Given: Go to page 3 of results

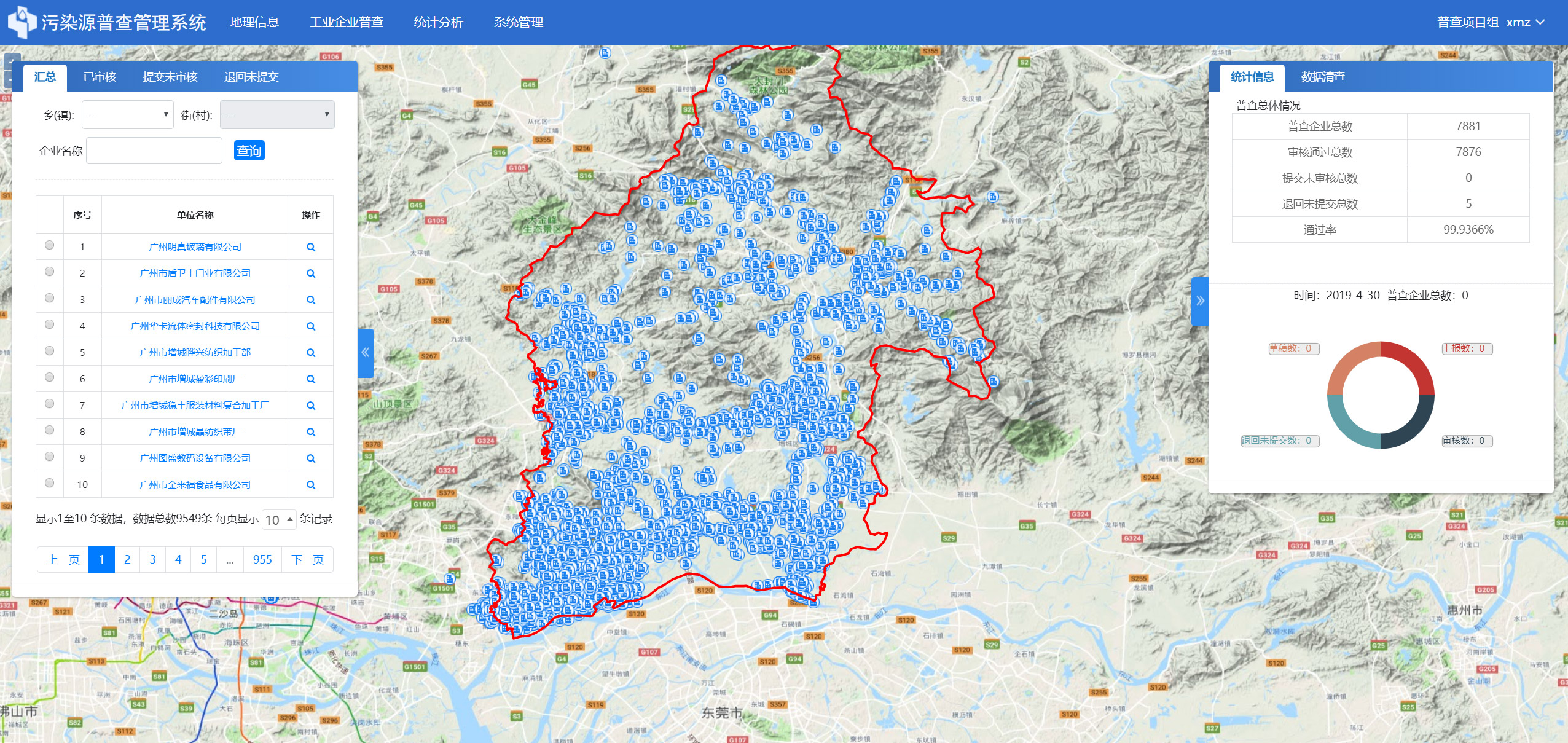Looking at the screenshot, I should coord(152,559).
